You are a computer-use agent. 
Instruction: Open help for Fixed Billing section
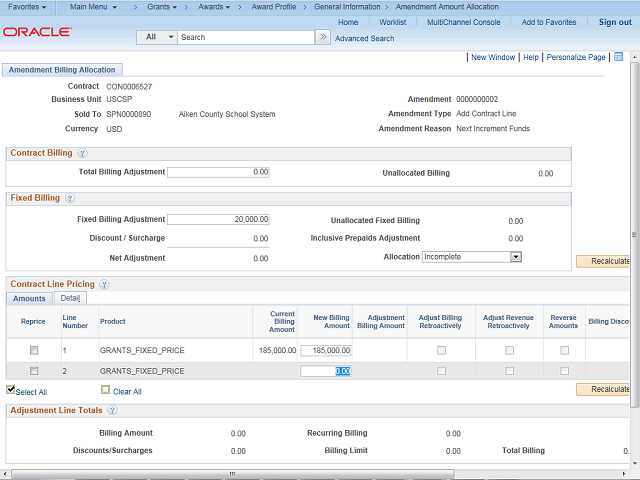point(70,198)
